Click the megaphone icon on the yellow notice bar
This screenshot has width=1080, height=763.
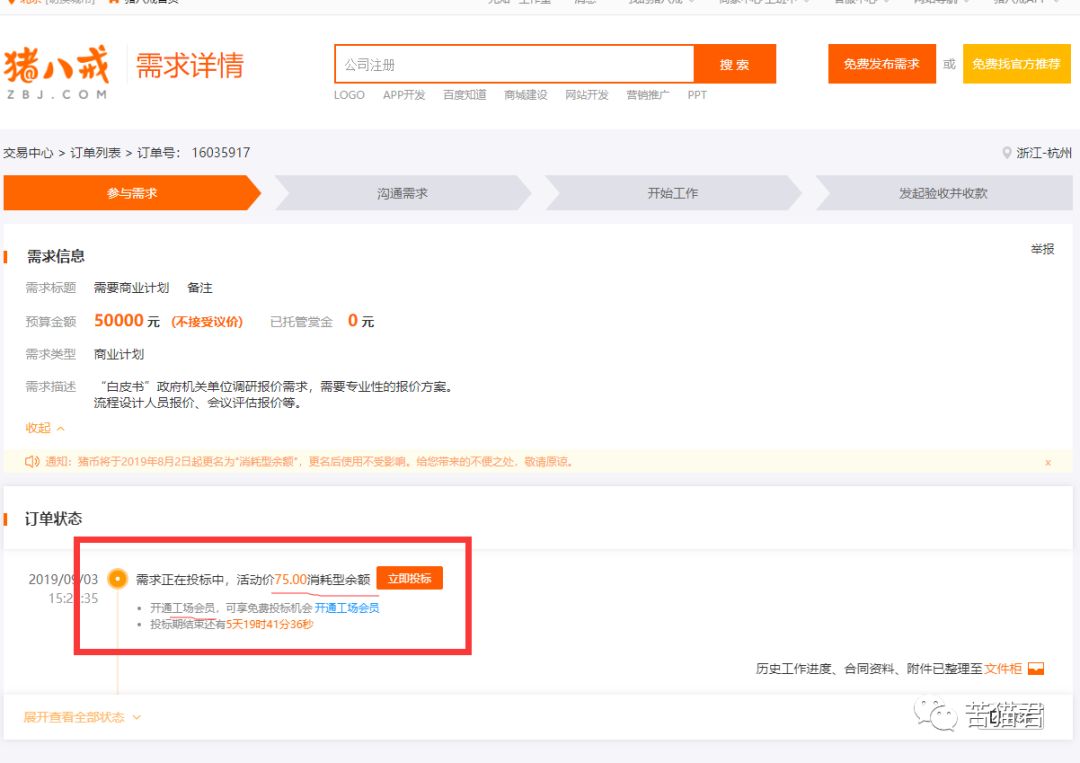30,462
